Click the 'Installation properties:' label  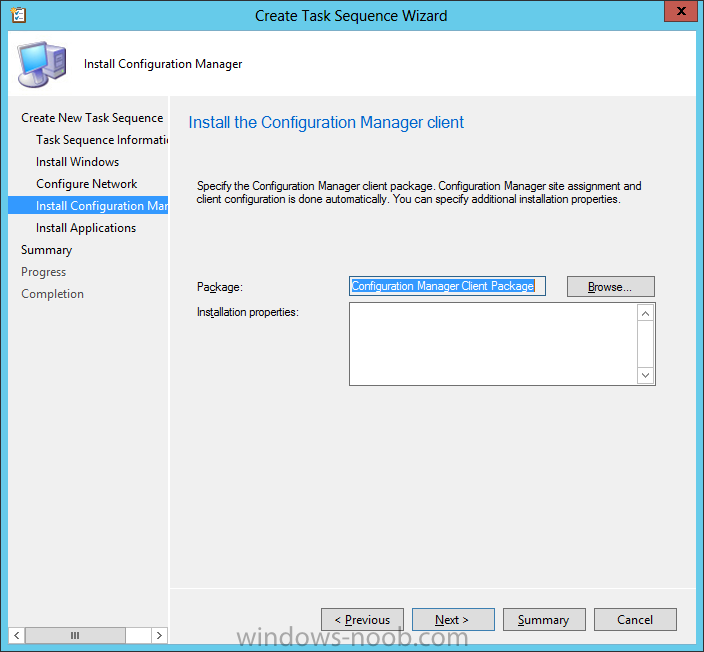247,312
